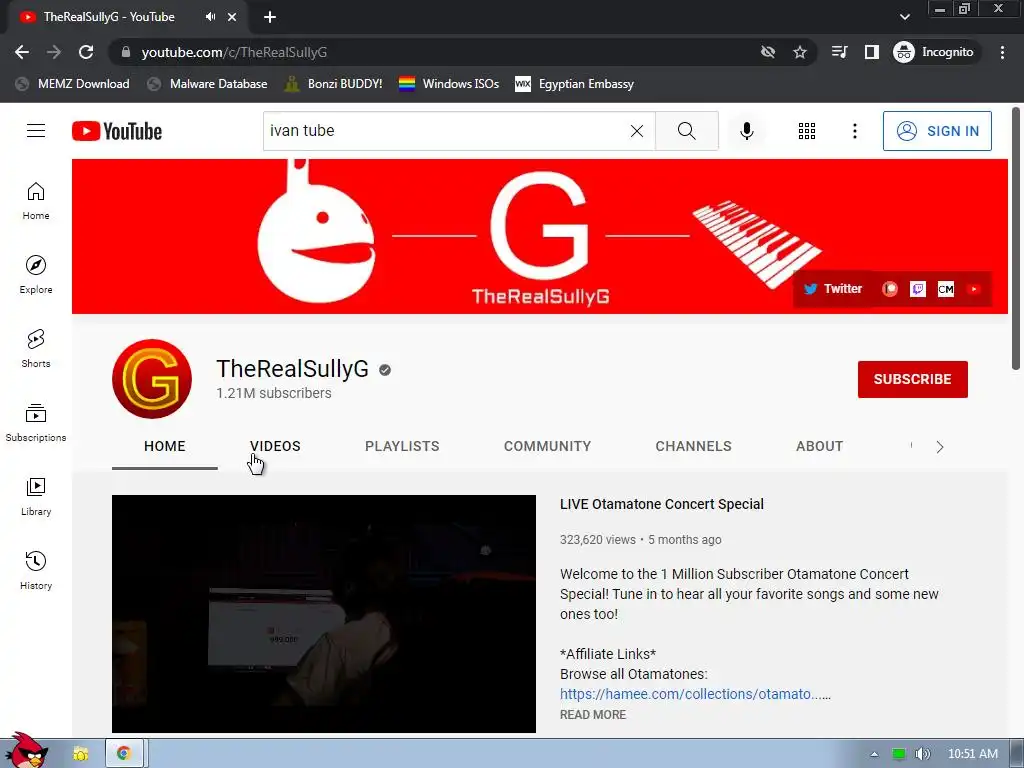1024x768 pixels.
Task: Open Chrome three-dot menu
Action: 1002,52
